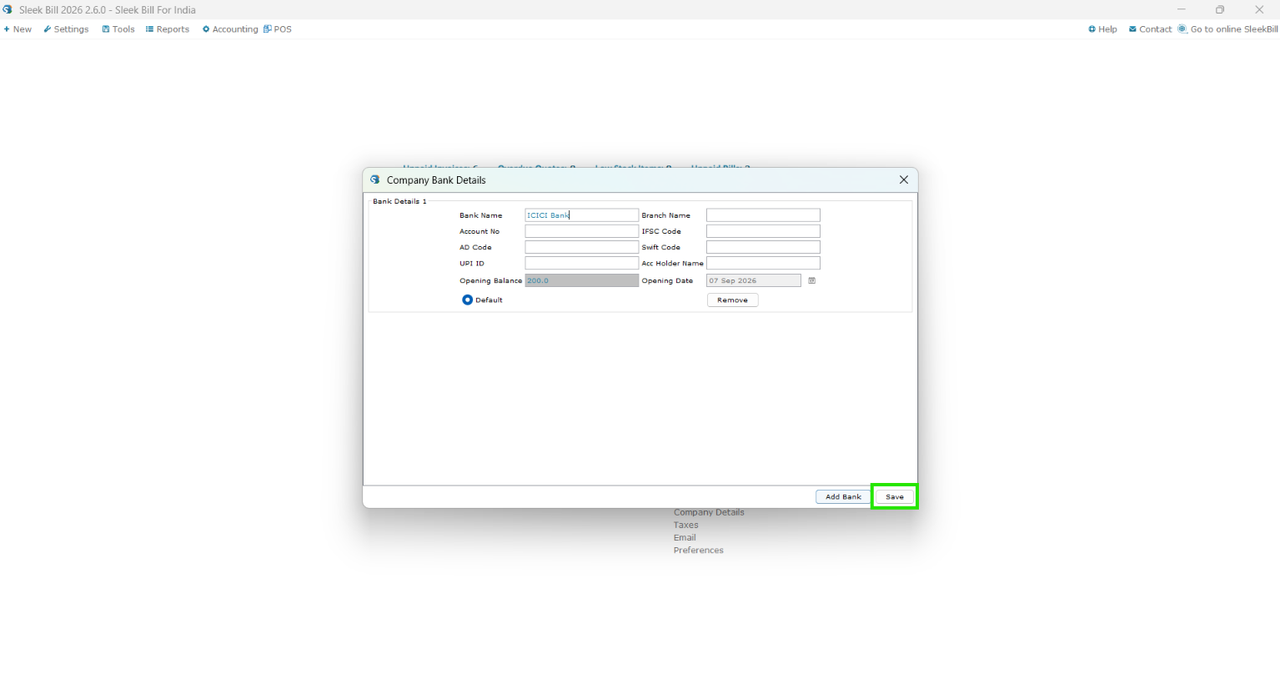Click the Add Bank button
This screenshot has width=1280, height=680.
coord(844,497)
